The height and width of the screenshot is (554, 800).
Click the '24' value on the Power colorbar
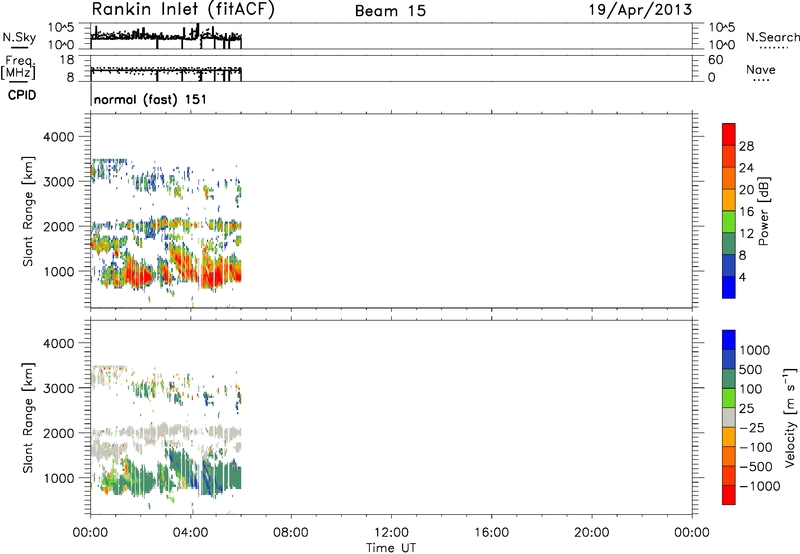(x=746, y=168)
